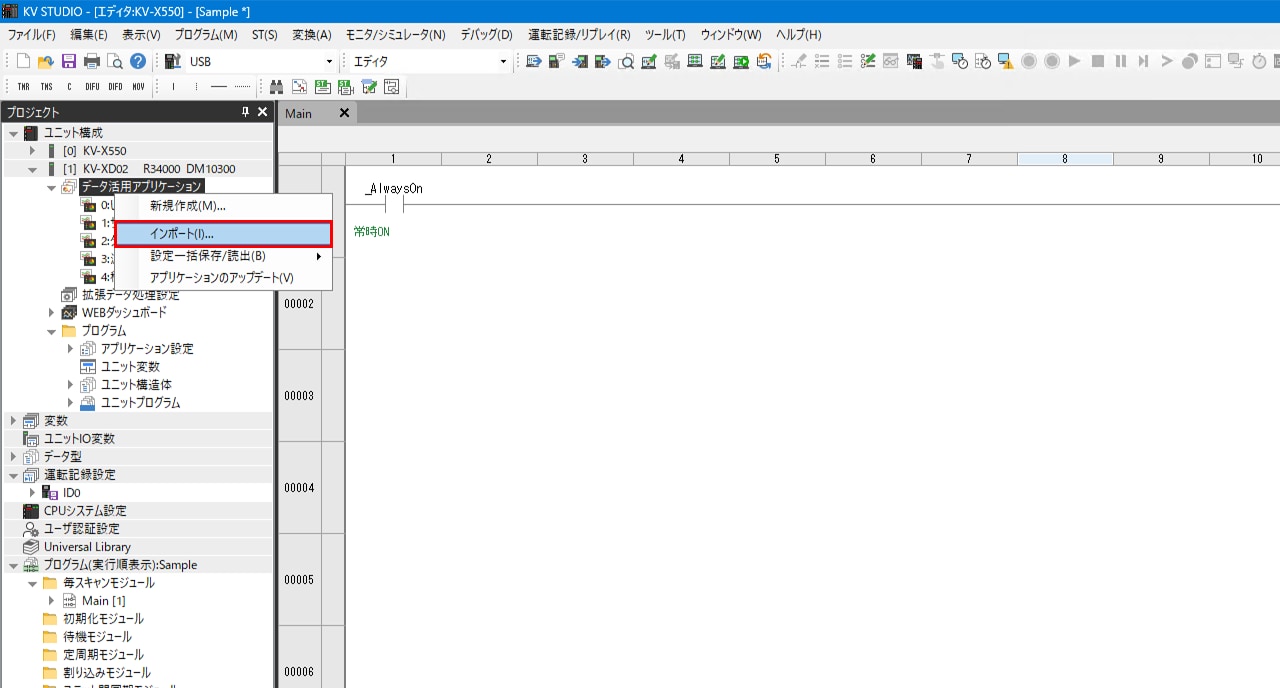Screen dimensions: 1280x688
Task: Insert a TMR timer instruction
Action: coord(23,87)
